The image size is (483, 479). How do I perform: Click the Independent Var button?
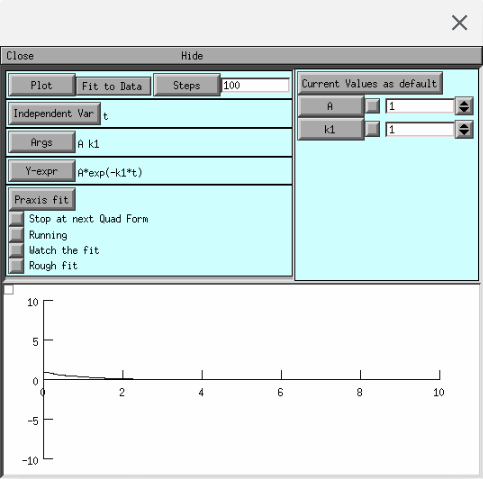[x=54, y=113]
